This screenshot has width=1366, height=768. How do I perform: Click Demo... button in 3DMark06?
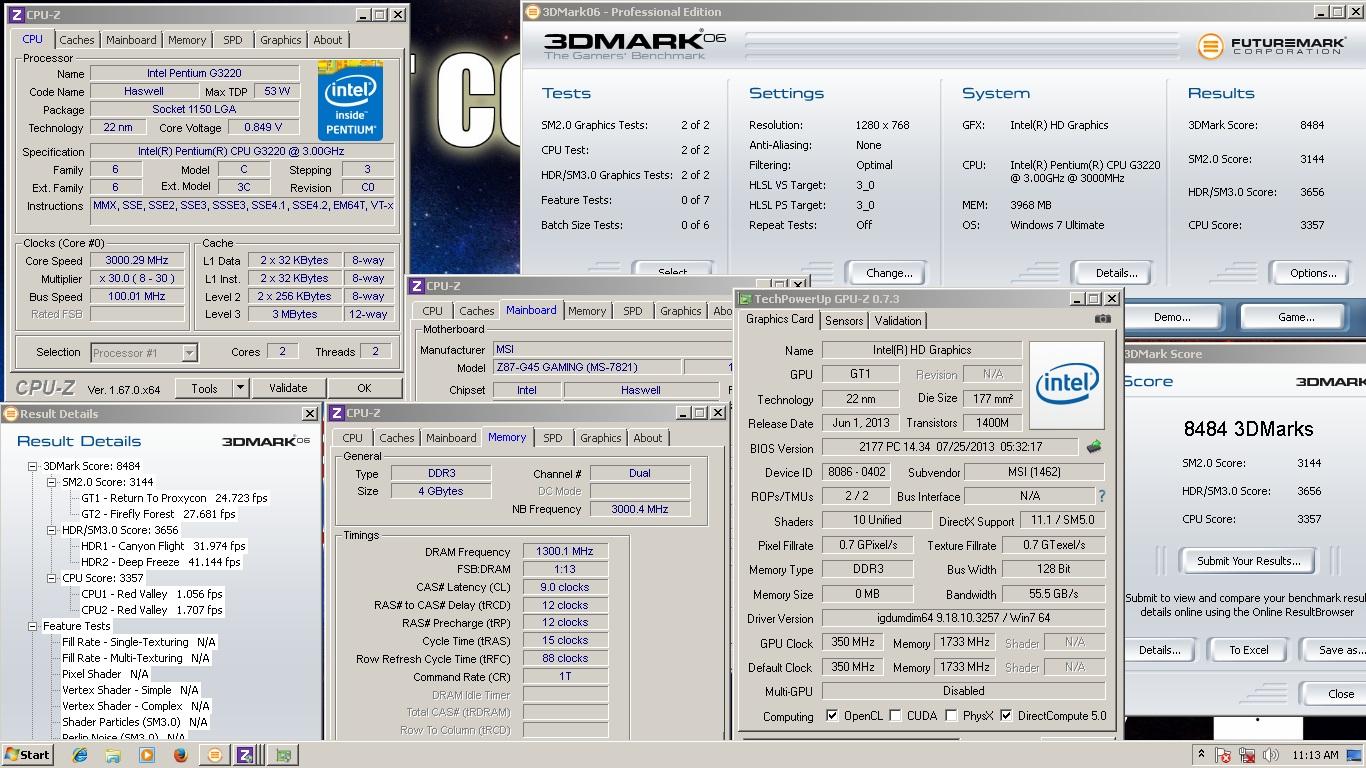1172,317
